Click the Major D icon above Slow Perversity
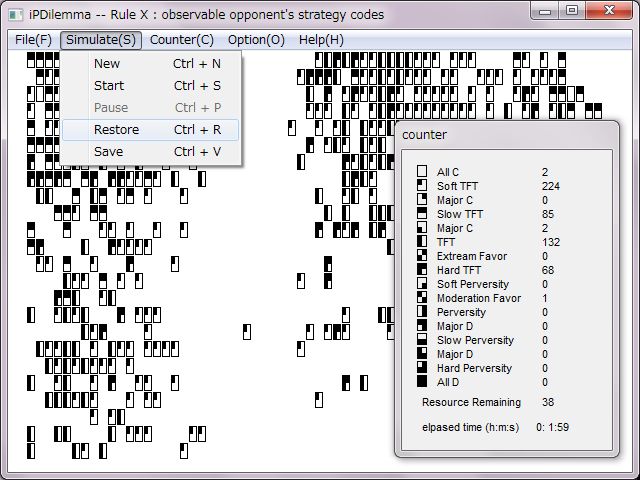This screenshot has height=480, width=640. [x=422, y=325]
